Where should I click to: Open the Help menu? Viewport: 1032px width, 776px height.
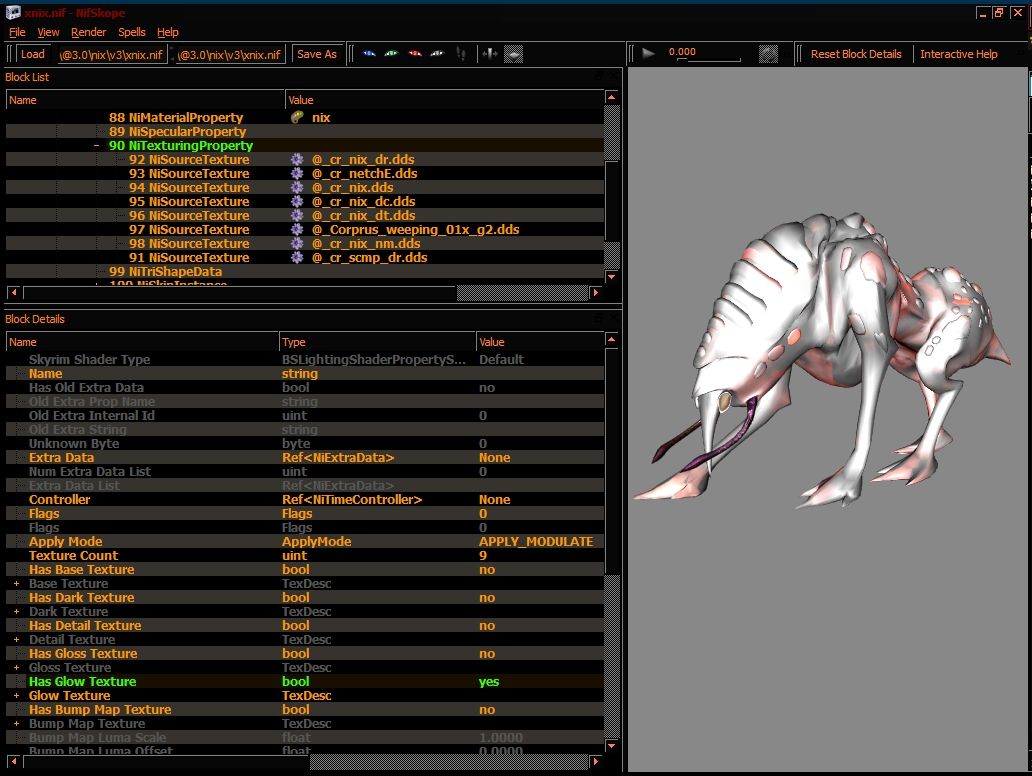click(168, 32)
